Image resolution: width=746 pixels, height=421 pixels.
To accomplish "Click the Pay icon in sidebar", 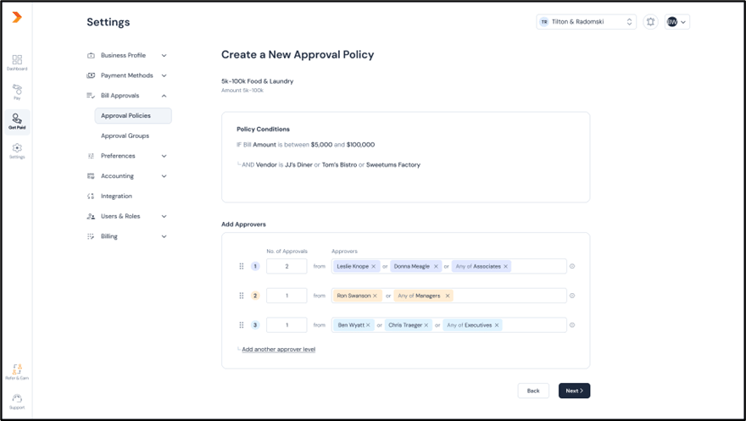I will tap(17, 91).
